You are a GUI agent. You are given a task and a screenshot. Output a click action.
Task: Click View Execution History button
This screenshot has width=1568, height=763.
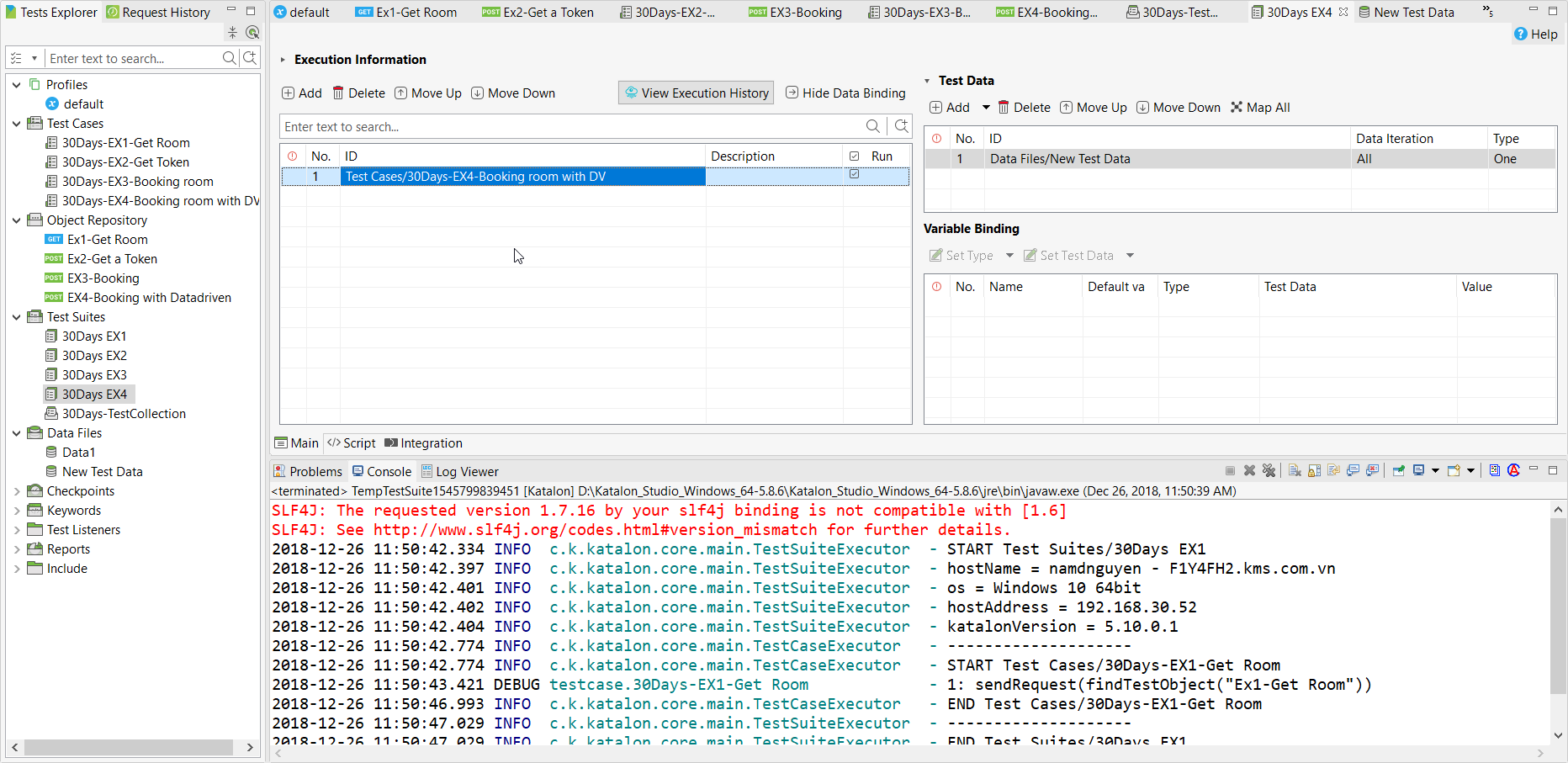(697, 93)
